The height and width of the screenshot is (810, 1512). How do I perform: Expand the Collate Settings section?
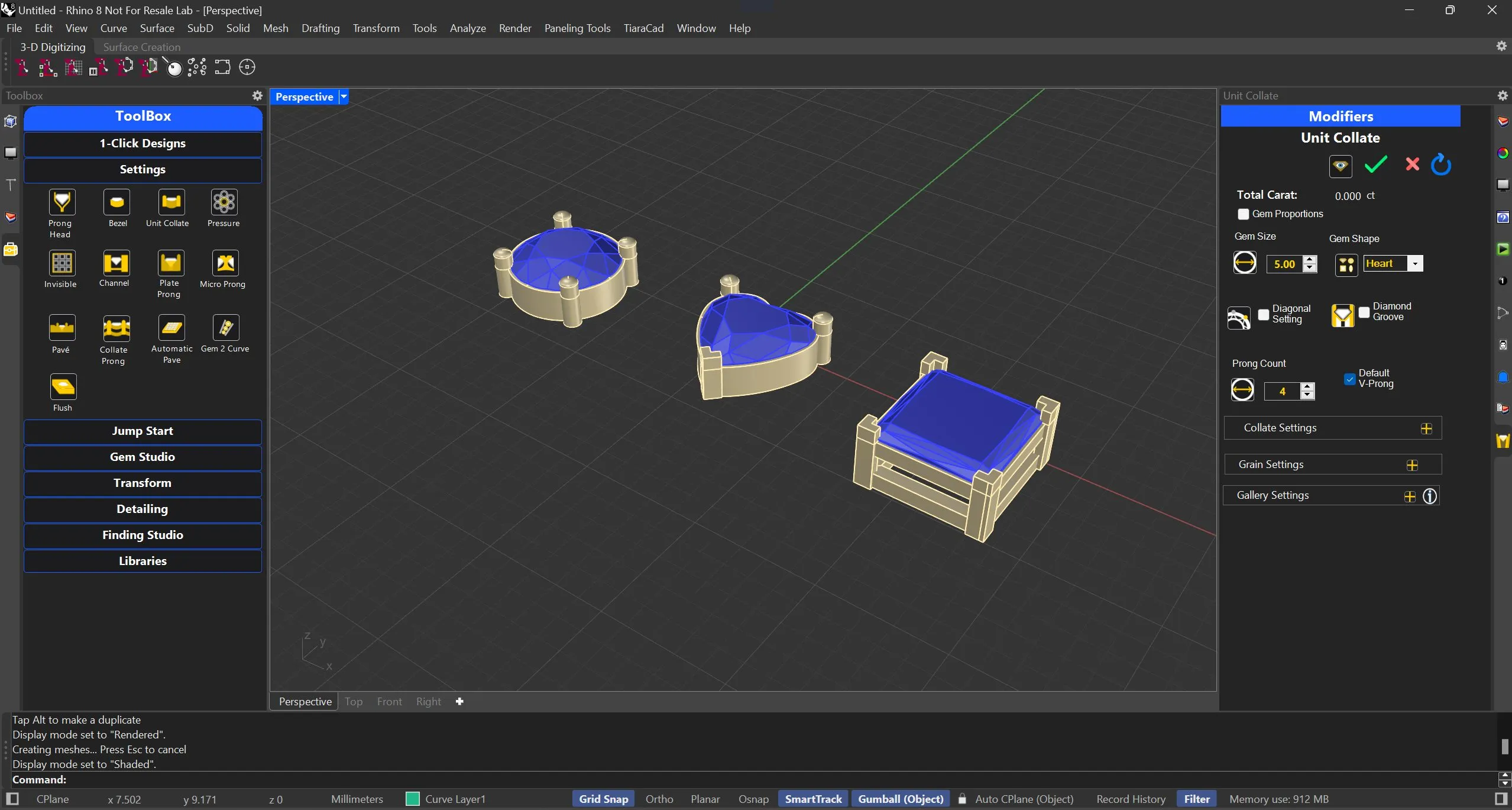click(x=1426, y=428)
